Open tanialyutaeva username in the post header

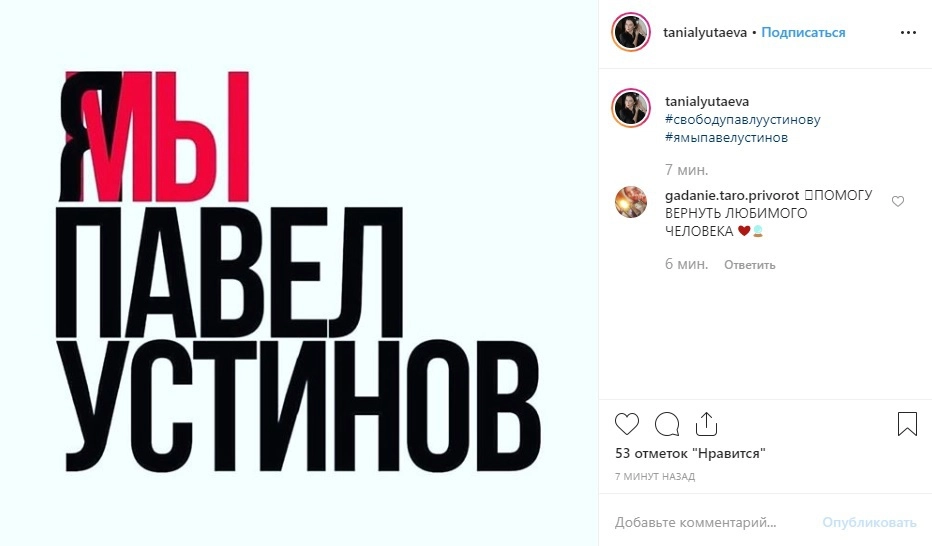click(x=705, y=33)
